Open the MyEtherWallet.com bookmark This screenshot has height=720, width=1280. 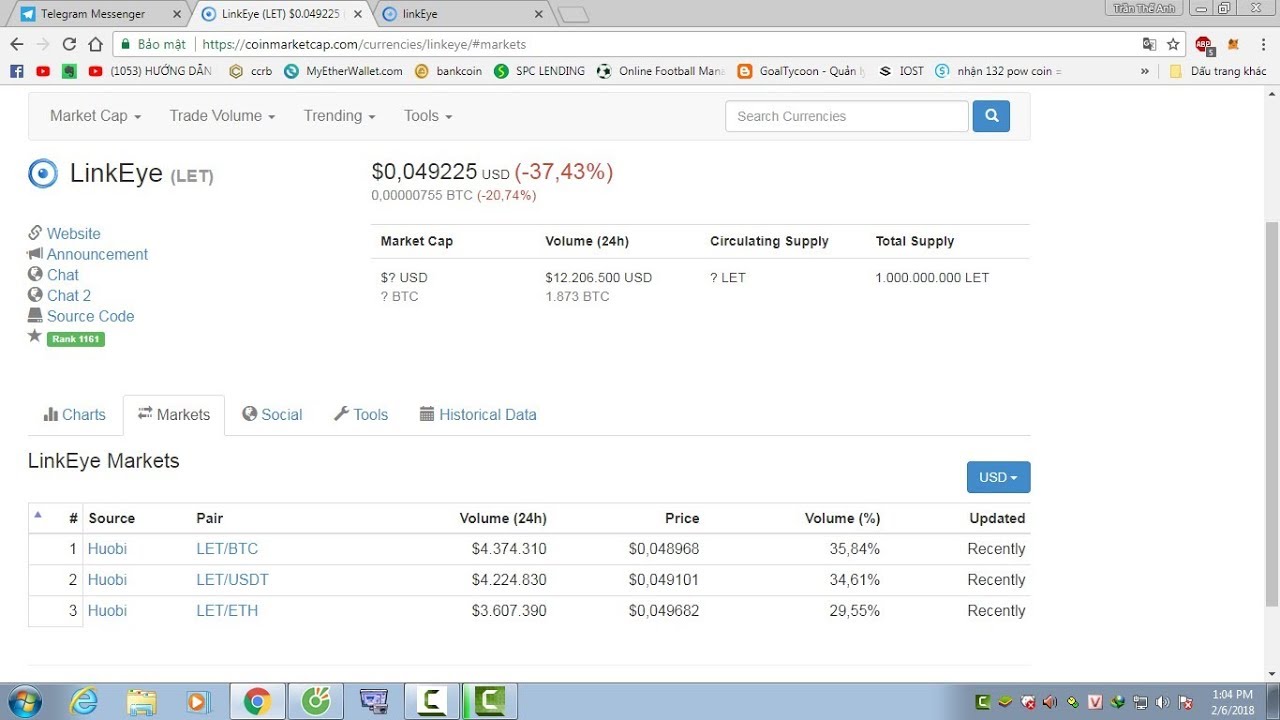pos(343,71)
